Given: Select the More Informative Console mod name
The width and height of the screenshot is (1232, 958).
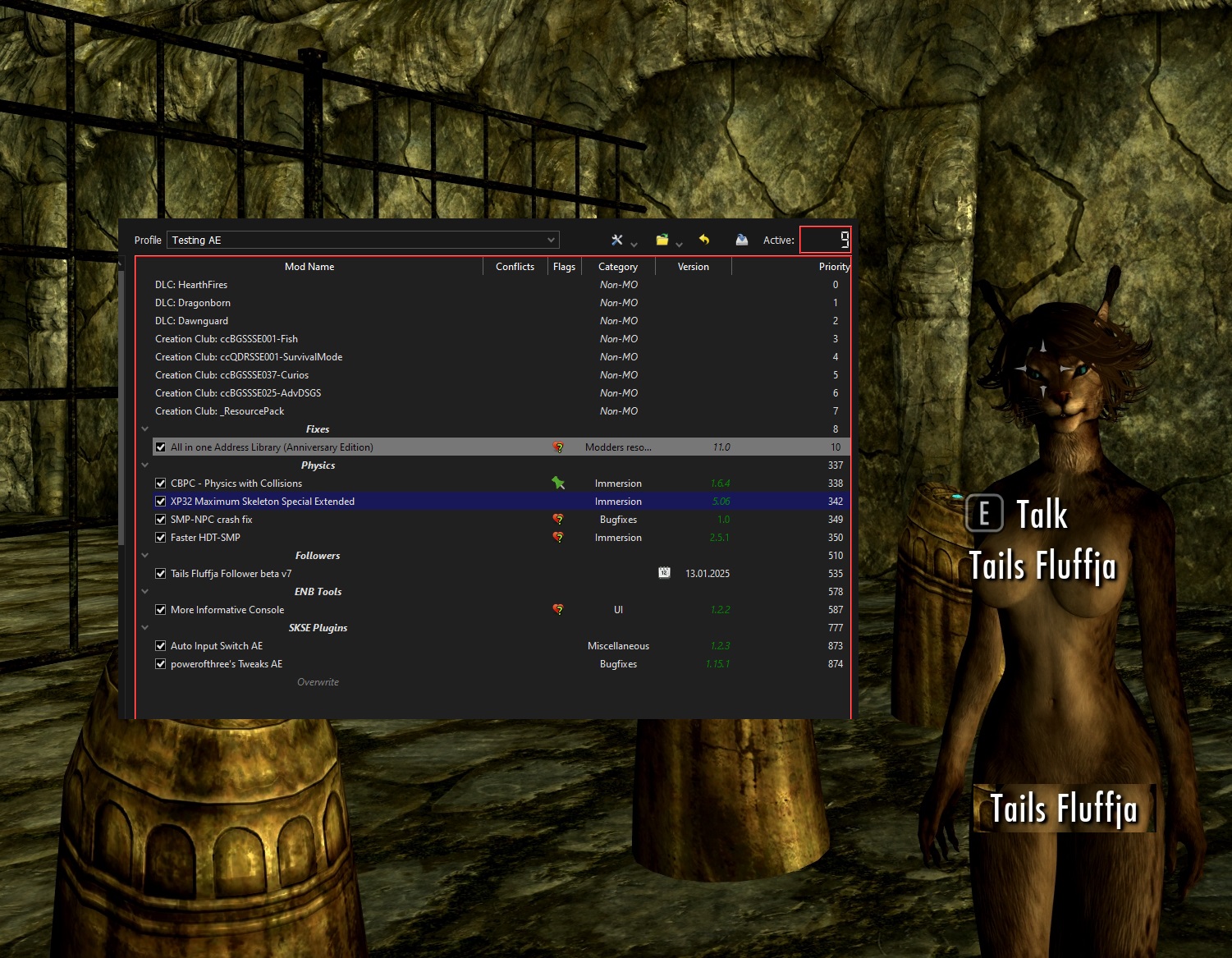Looking at the screenshot, I should (227, 610).
